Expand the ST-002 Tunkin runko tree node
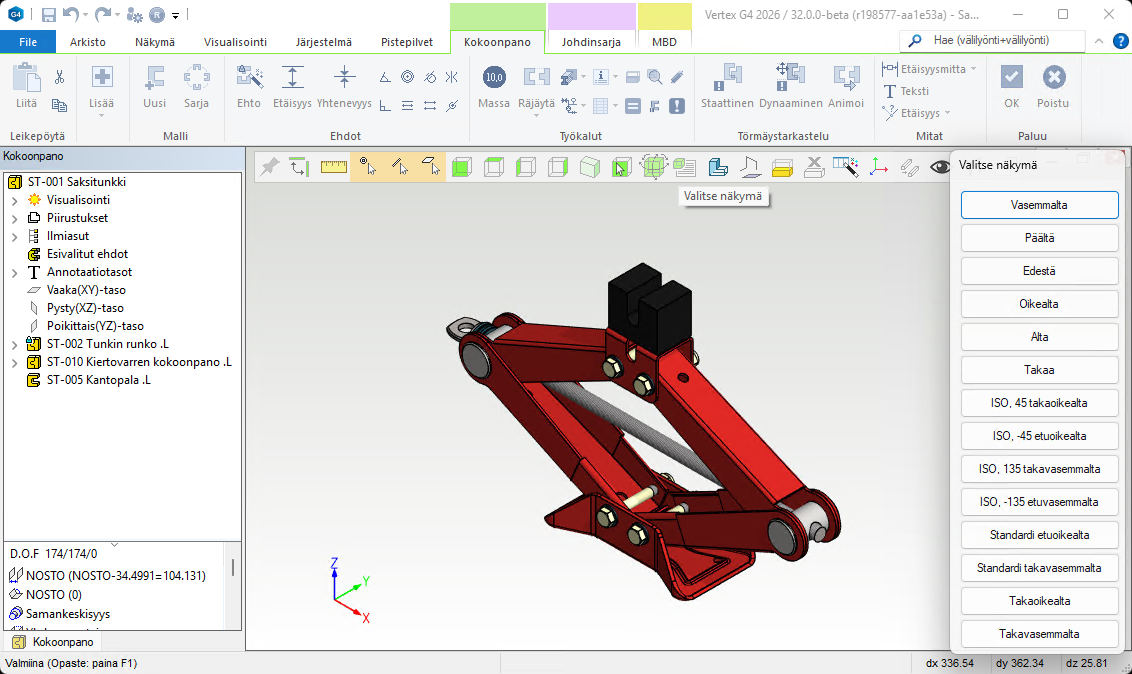1132x674 pixels. coord(14,345)
